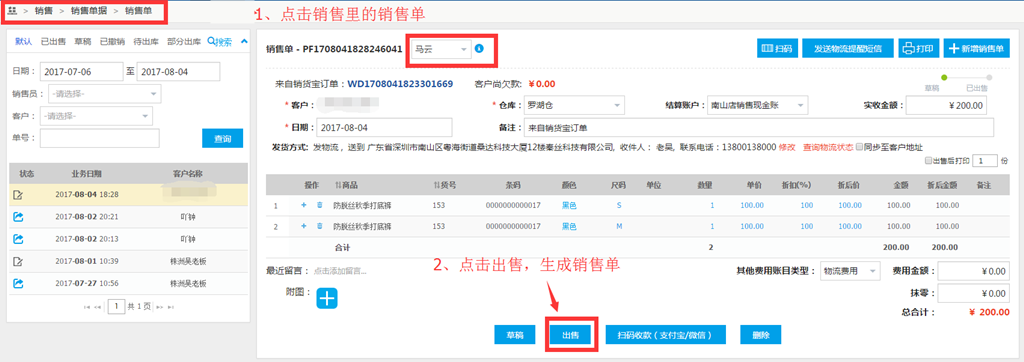Image resolution: width=1024 pixels, height=362 pixels.
Task: Open order link WD1708041823301669
Action: tap(400, 84)
